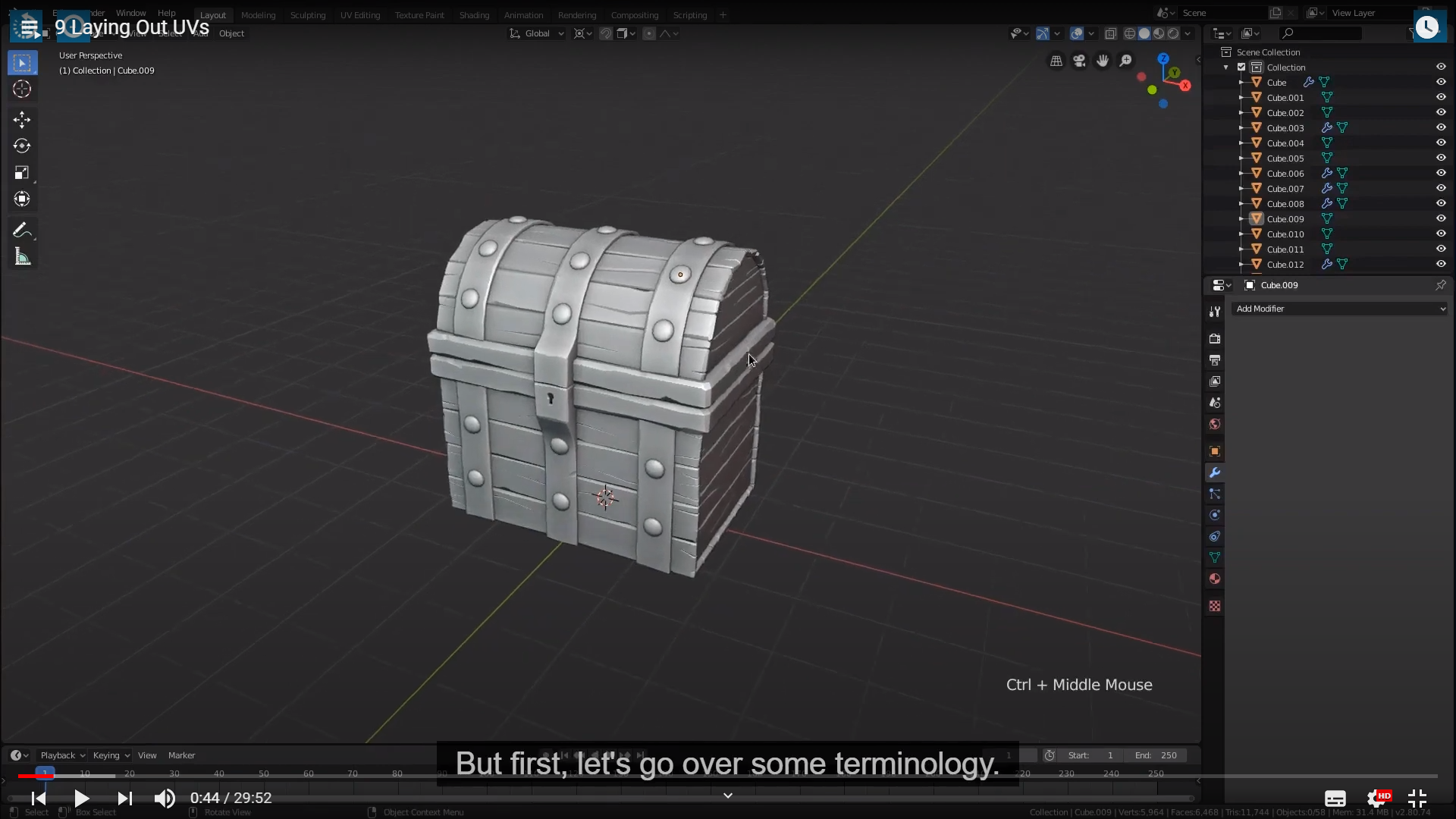Uncheck the Collection checkbox in outliner
Screen dimensions: 1456x819
(x=1241, y=67)
